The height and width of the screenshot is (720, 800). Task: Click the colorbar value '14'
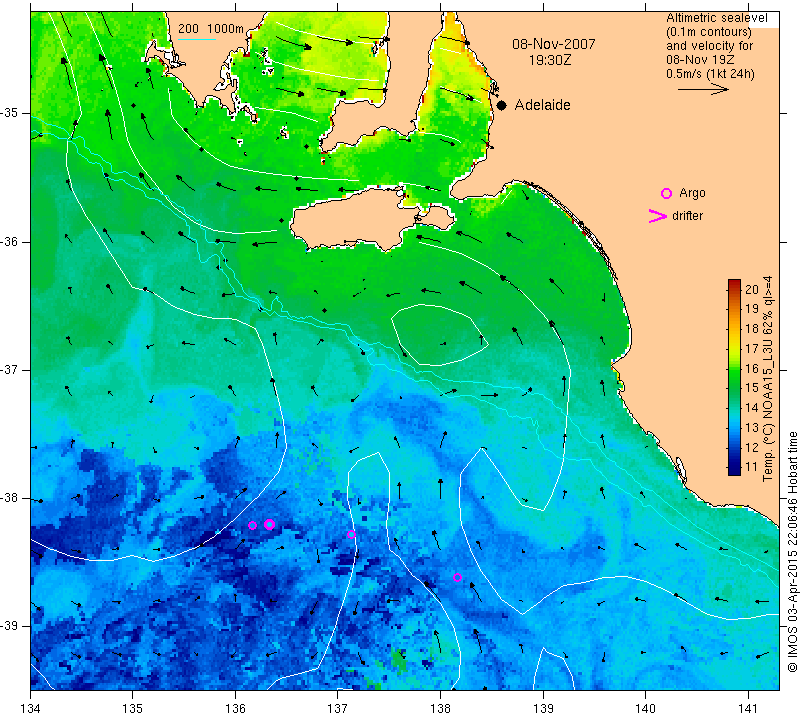click(x=752, y=408)
